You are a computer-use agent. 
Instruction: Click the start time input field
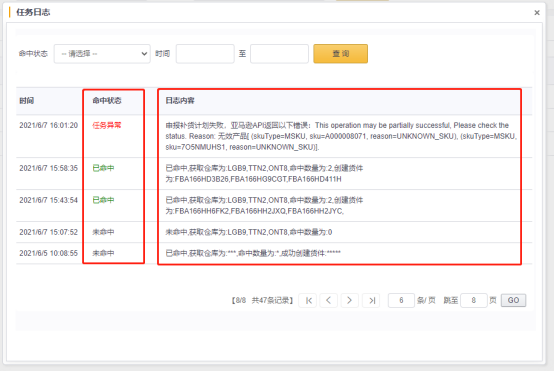pyautogui.click(x=205, y=54)
